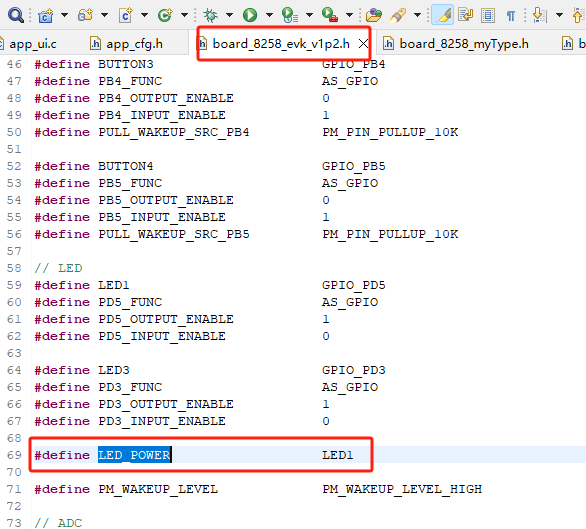
Task: Toggle Block Selection mode icon
Action: (x=488, y=15)
